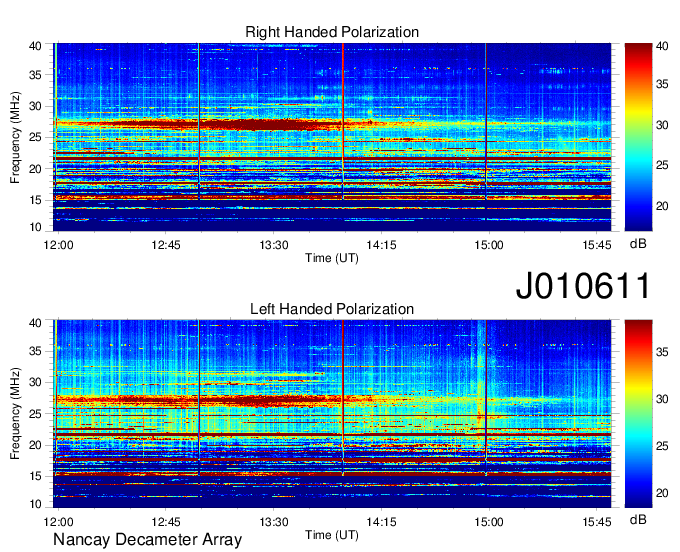
Task: Click the 35 frequency tick of Right Handed plot
Action: coord(35,75)
